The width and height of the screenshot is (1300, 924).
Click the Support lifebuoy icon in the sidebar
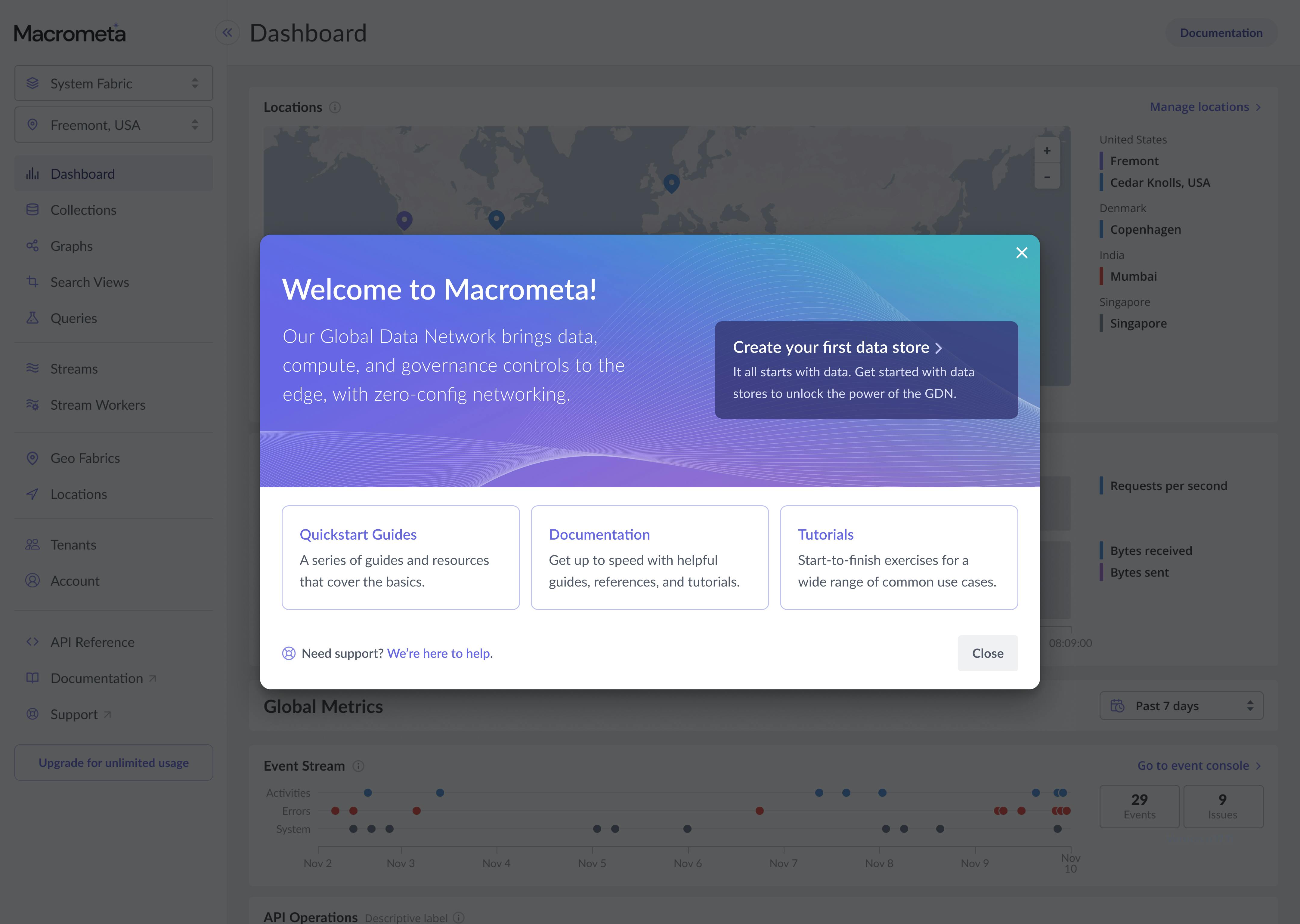point(32,713)
